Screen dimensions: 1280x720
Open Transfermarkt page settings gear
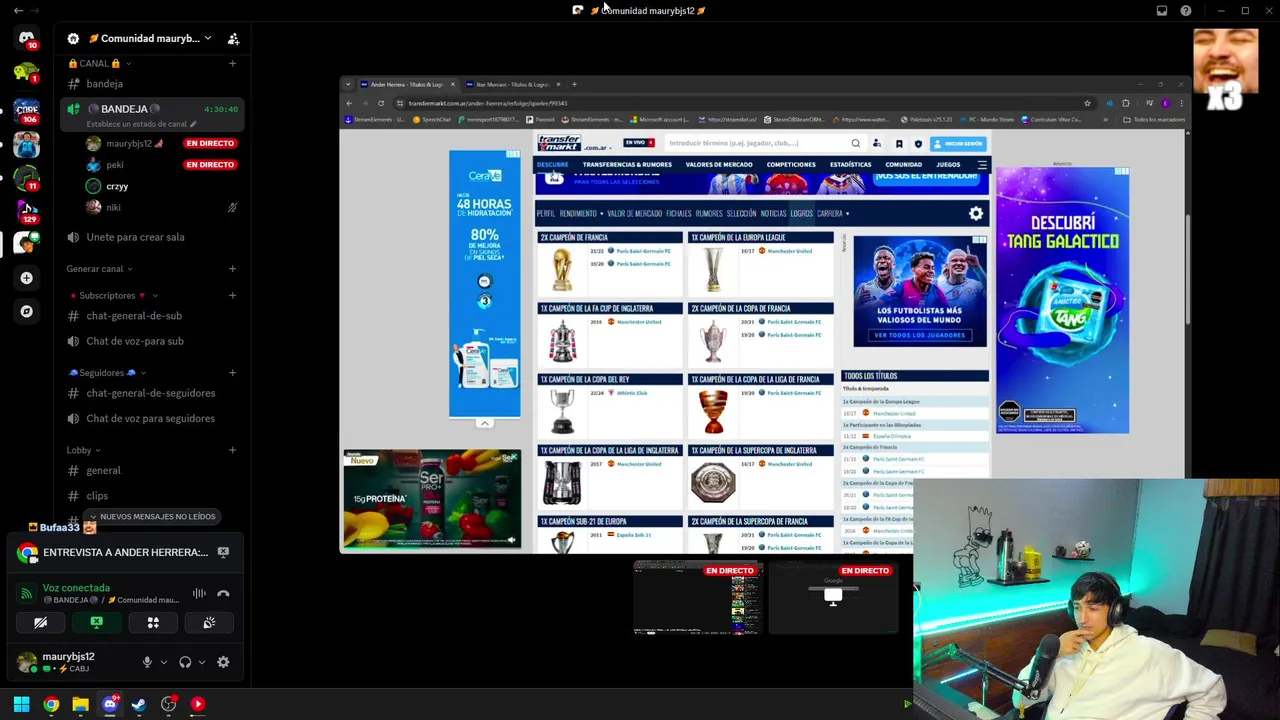point(976,213)
